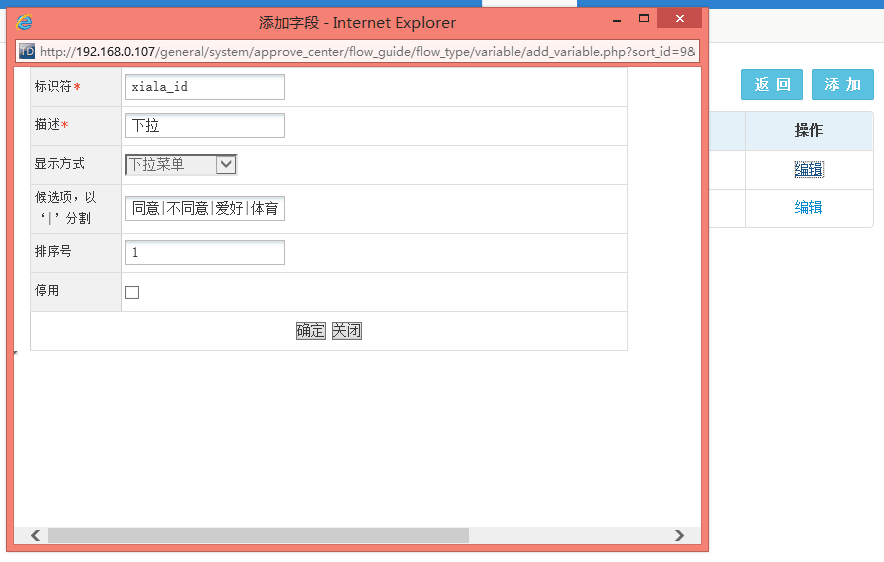Click the Internet Explorer icon in title bar
Viewport: 884px width, 562px height.
pyautogui.click(x=25, y=22)
